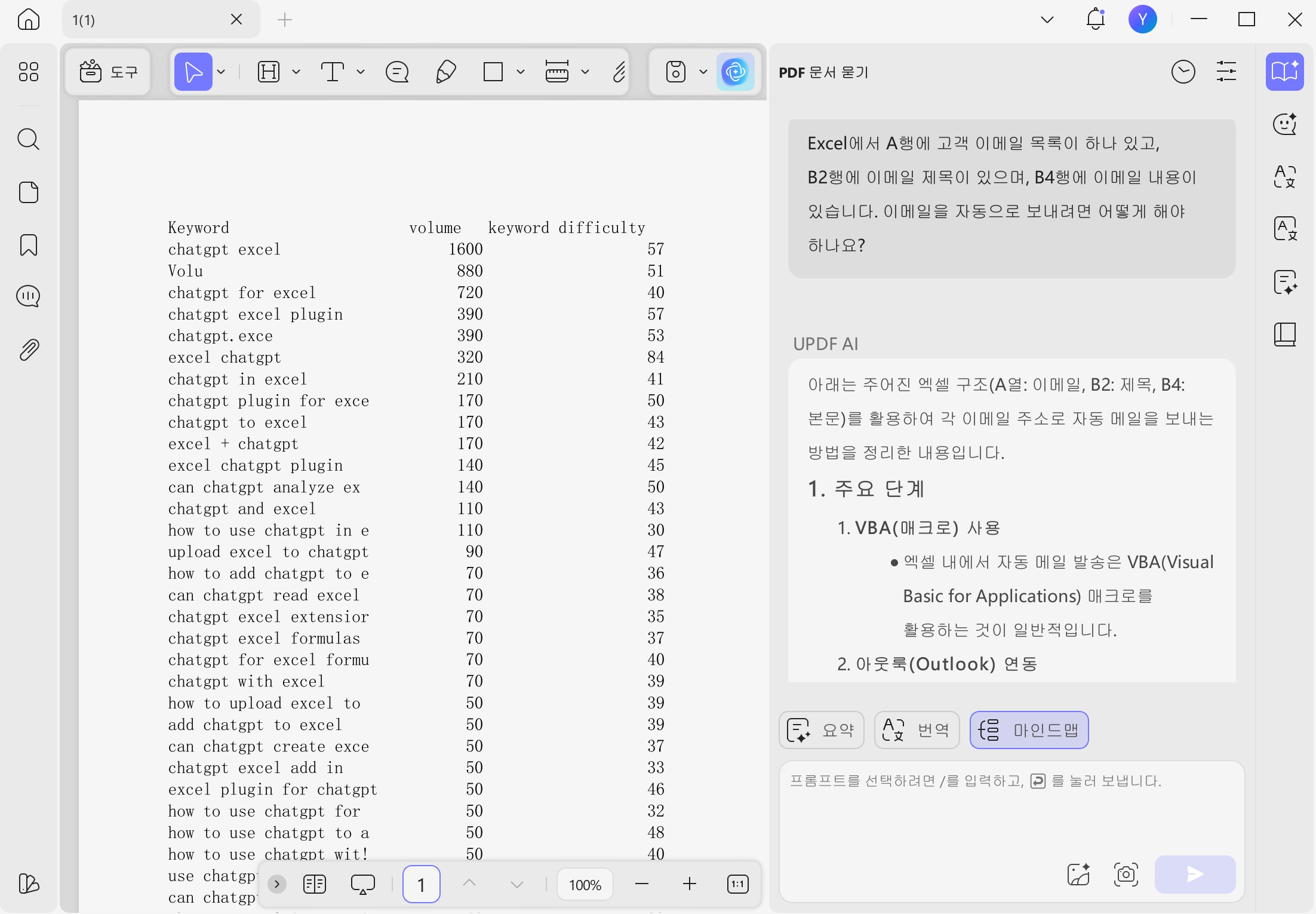Open the thumbnails grid panel
Viewport: 1316px width, 914px height.
(x=29, y=72)
